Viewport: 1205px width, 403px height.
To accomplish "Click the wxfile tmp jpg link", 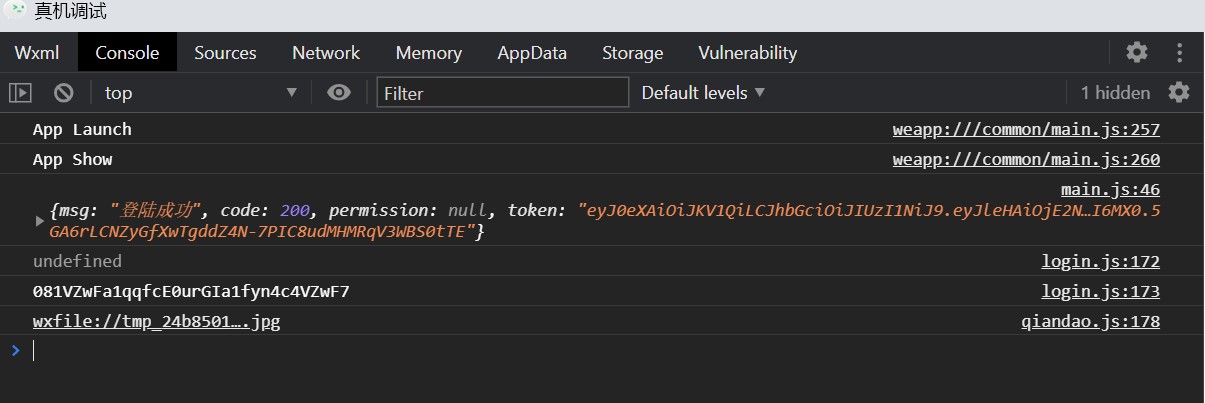I will pyautogui.click(x=156, y=322).
